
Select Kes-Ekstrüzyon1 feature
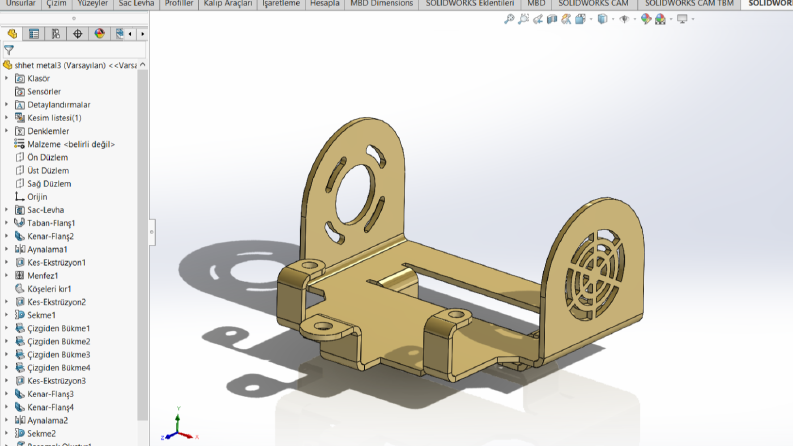[x=57, y=262]
